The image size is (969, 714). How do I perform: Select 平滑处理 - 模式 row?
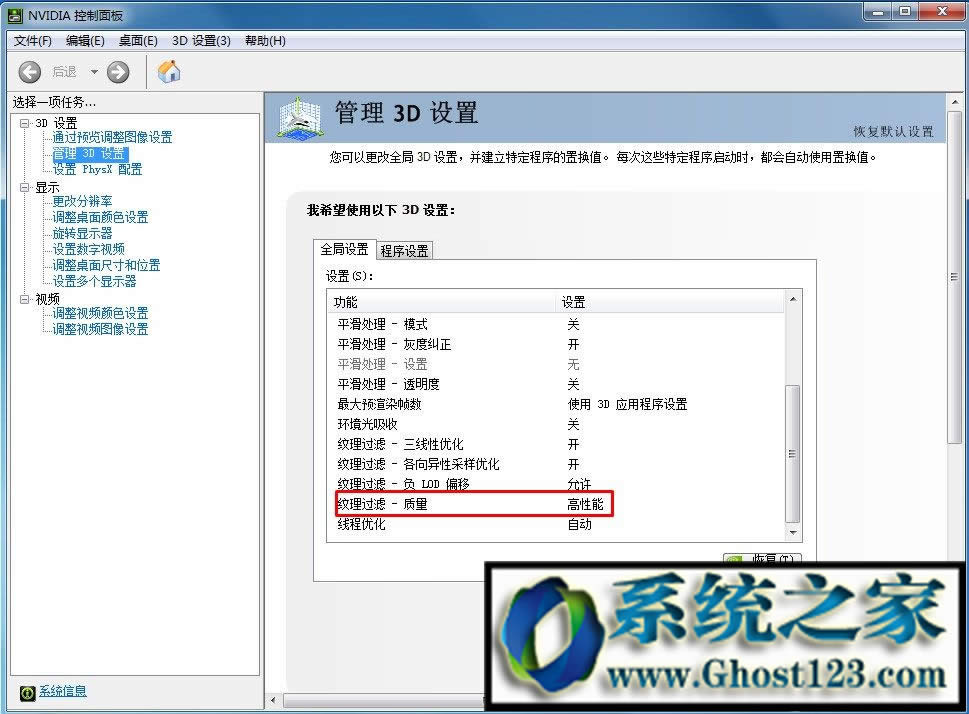(x=556, y=324)
